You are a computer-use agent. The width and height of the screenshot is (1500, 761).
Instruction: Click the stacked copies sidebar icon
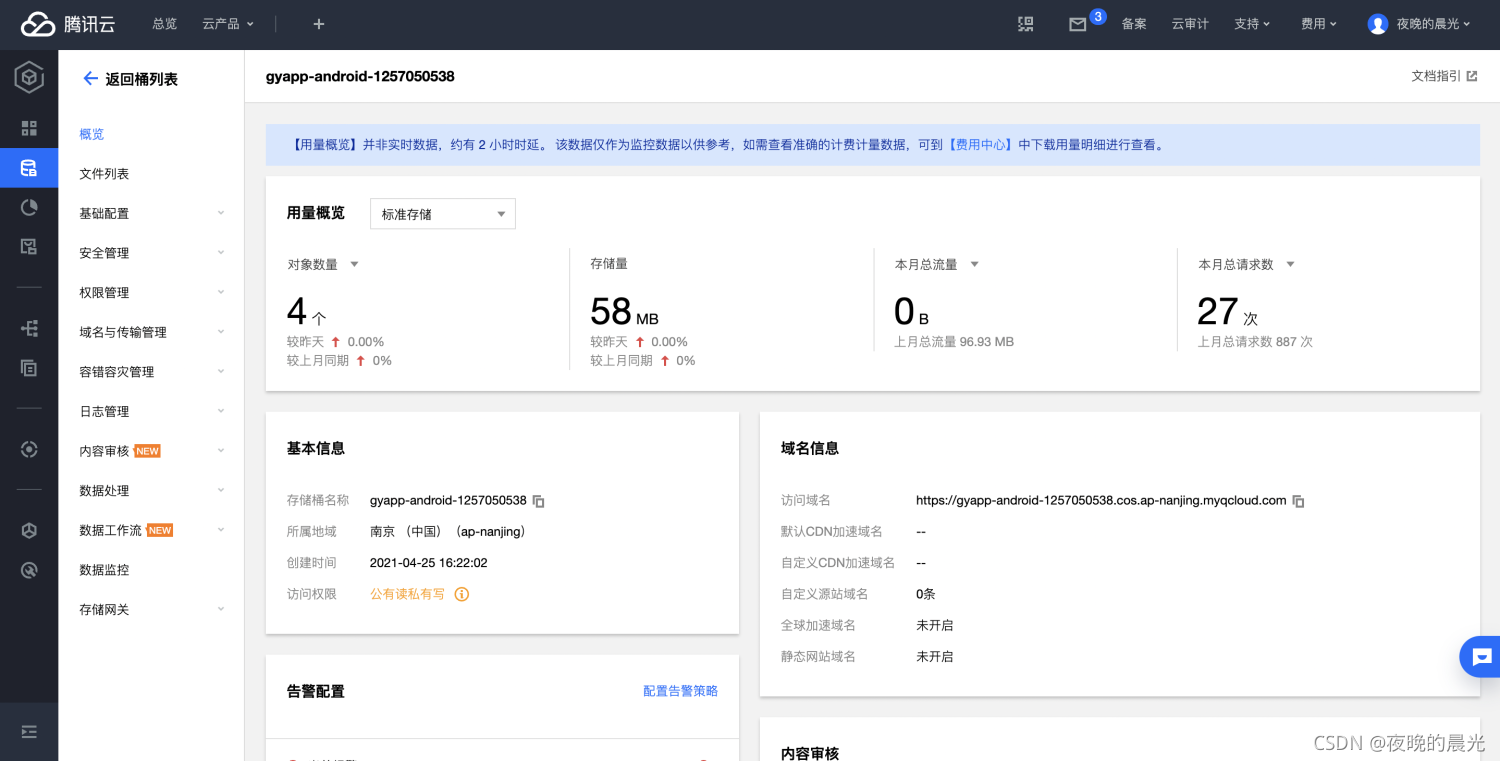click(29, 368)
